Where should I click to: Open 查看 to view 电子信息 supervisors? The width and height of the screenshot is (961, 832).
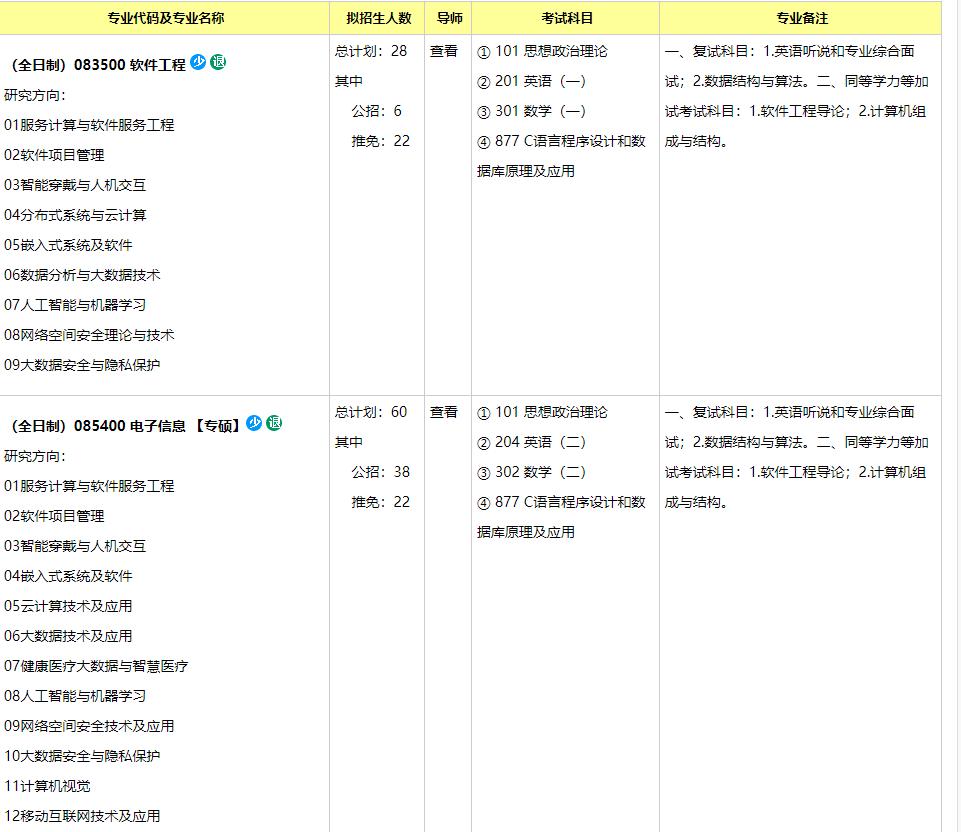click(x=444, y=411)
